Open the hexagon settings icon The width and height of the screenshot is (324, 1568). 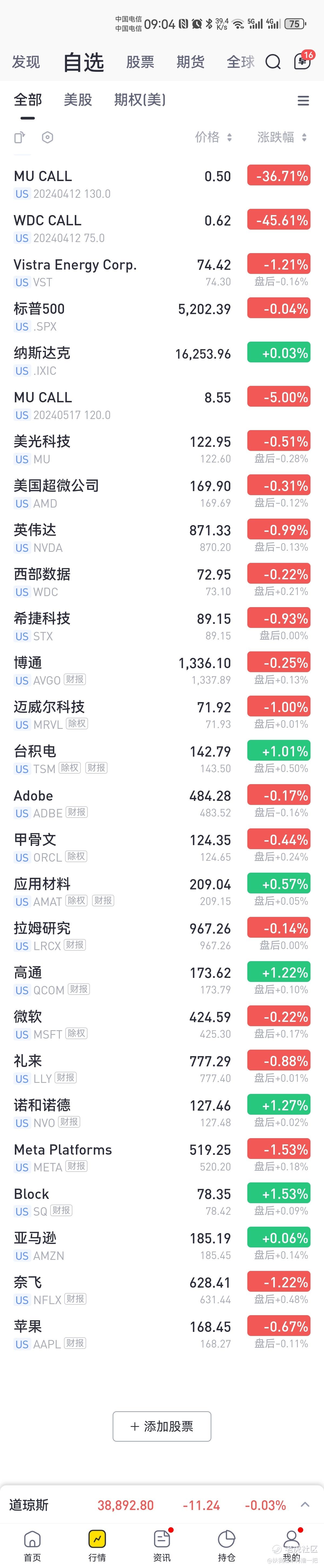tap(48, 138)
